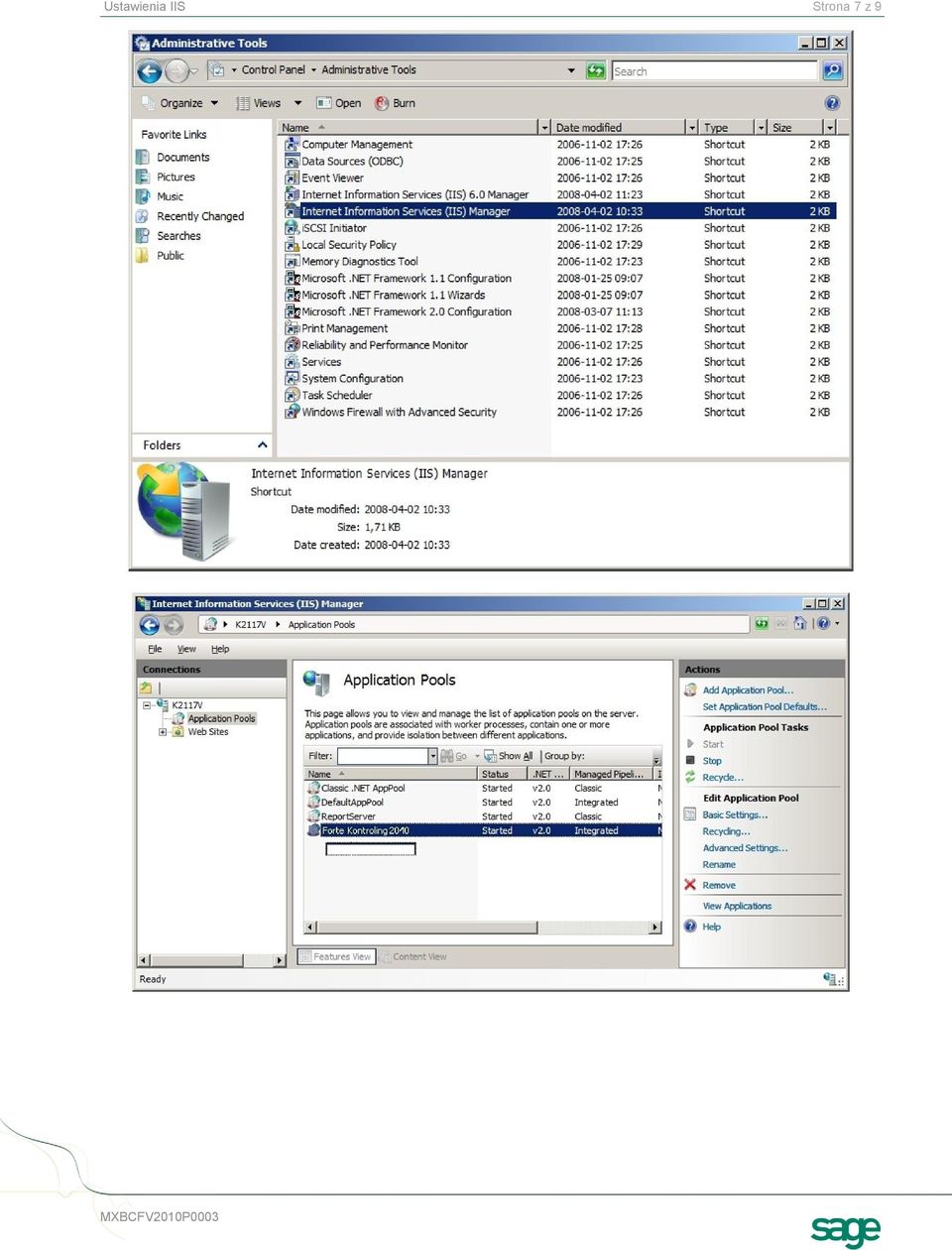Screen dimensions: 952x1250
Task: Click Control Panel in the address breadcrumb
Action: [274, 70]
